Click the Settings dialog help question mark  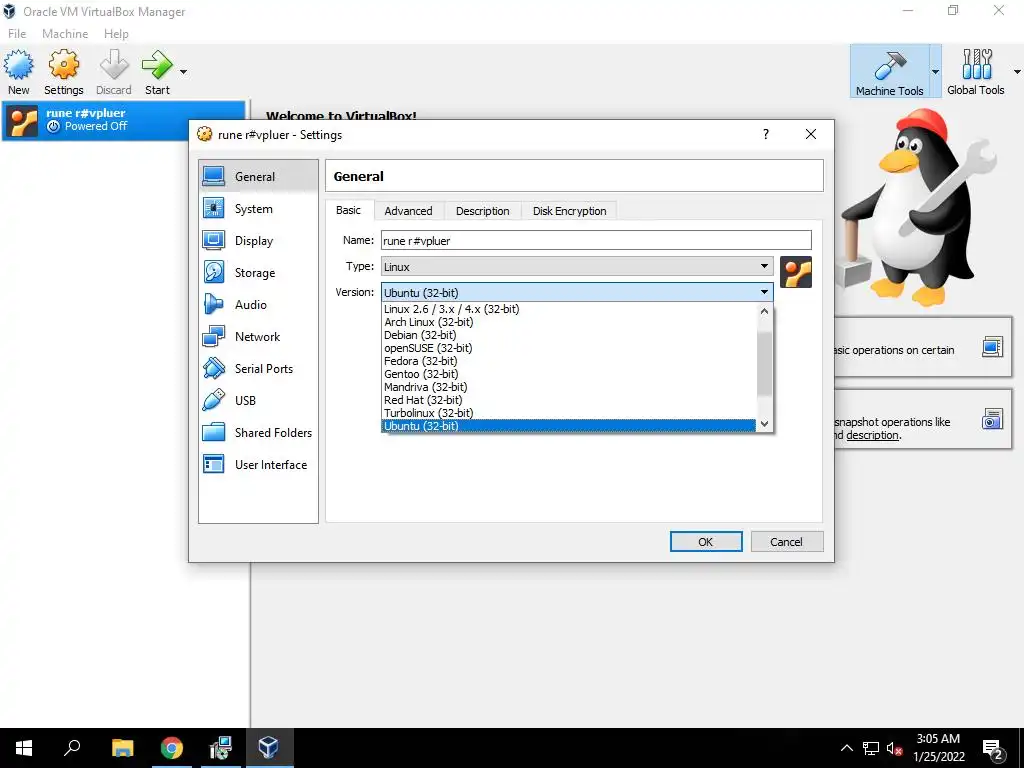(766, 134)
